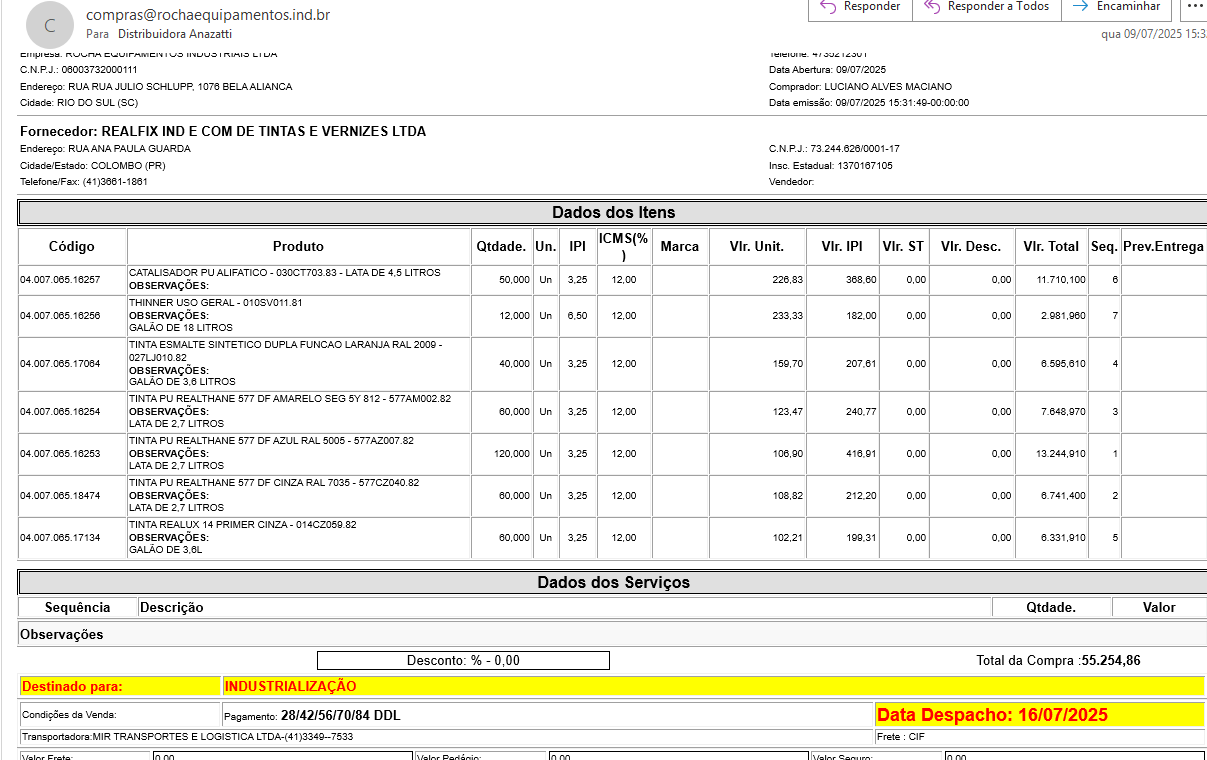Open the more actions ellipsis menu
The height and width of the screenshot is (760, 1207).
coord(1194,7)
